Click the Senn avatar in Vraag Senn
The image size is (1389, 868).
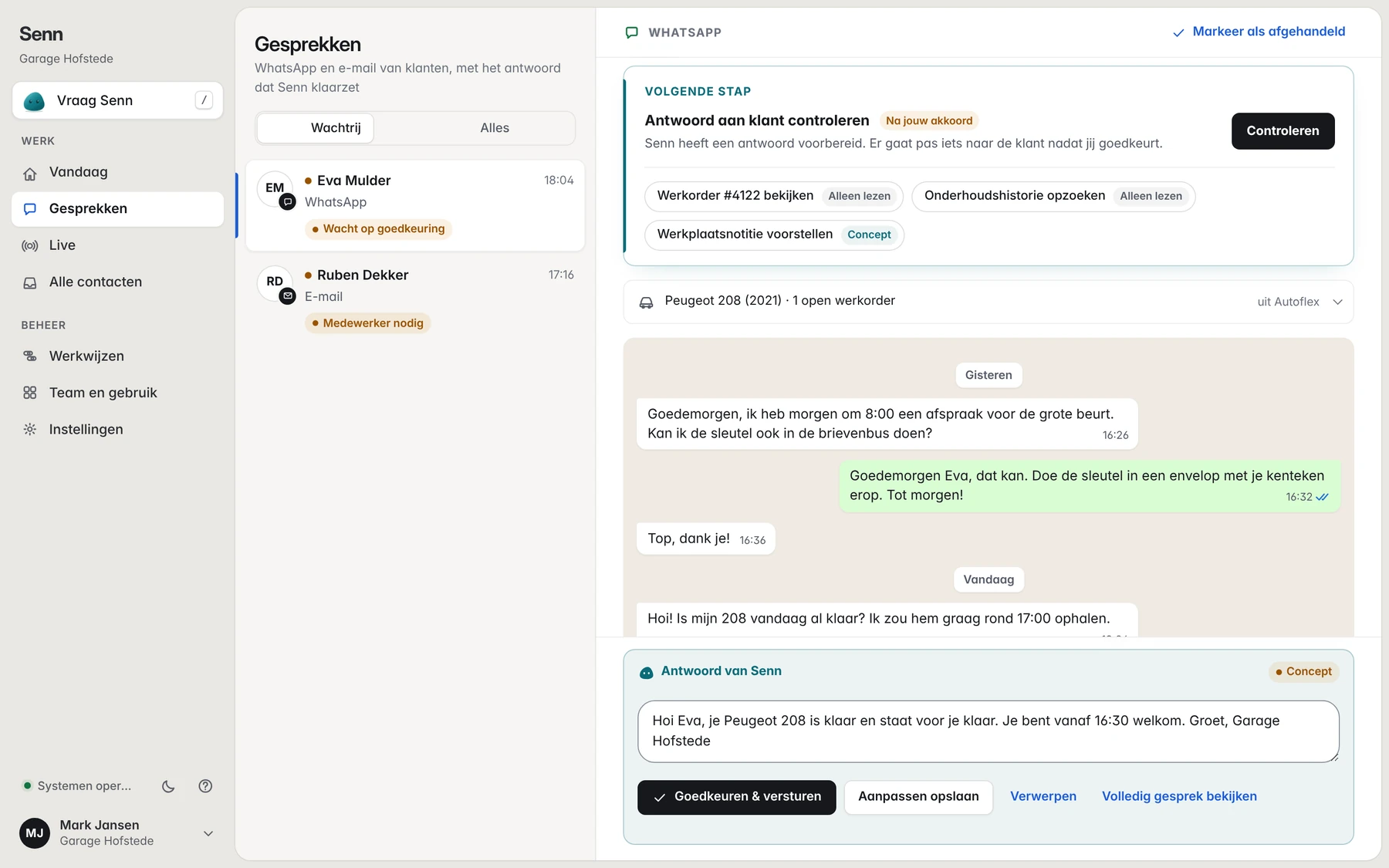[x=34, y=101]
